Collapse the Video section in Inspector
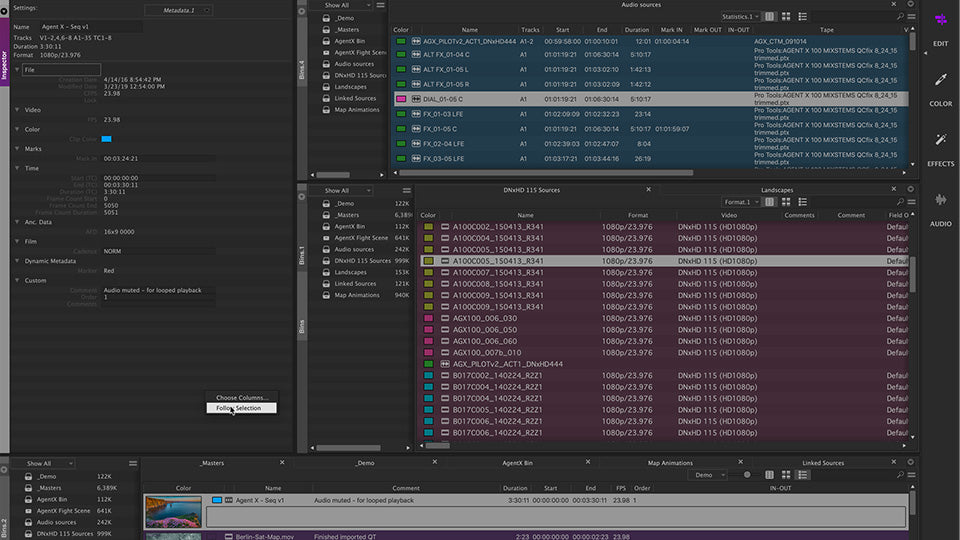The height and width of the screenshot is (540, 960). pyautogui.click(x=17, y=110)
